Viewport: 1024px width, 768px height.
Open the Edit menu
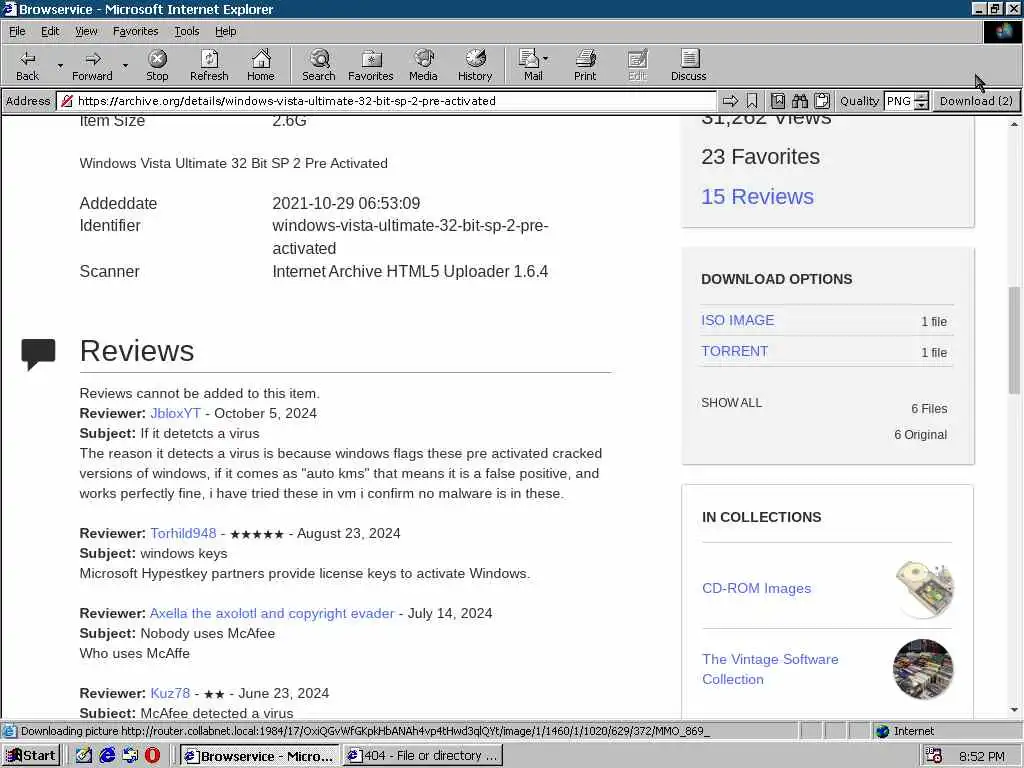50,31
